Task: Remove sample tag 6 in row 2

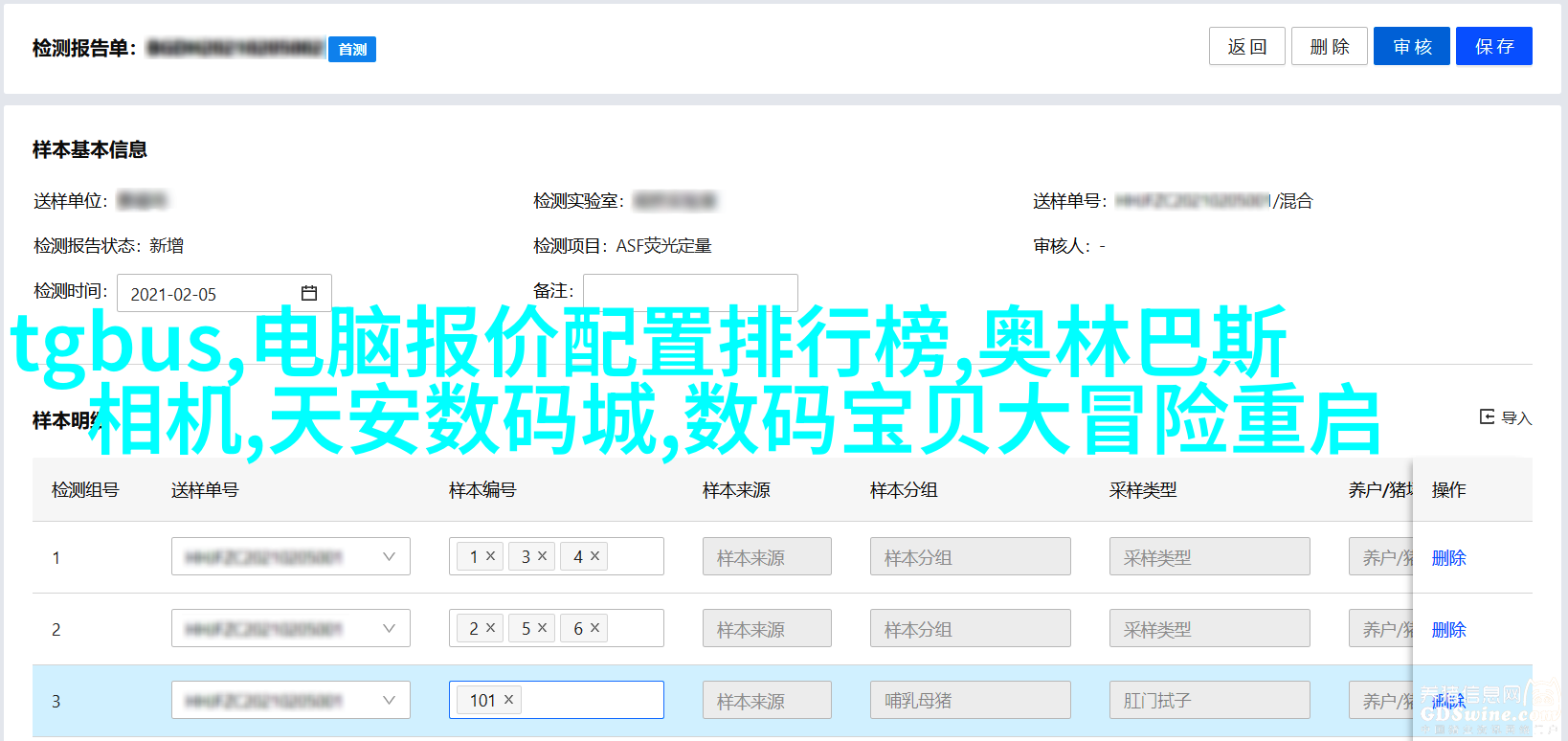Action: [x=595, y=627]
